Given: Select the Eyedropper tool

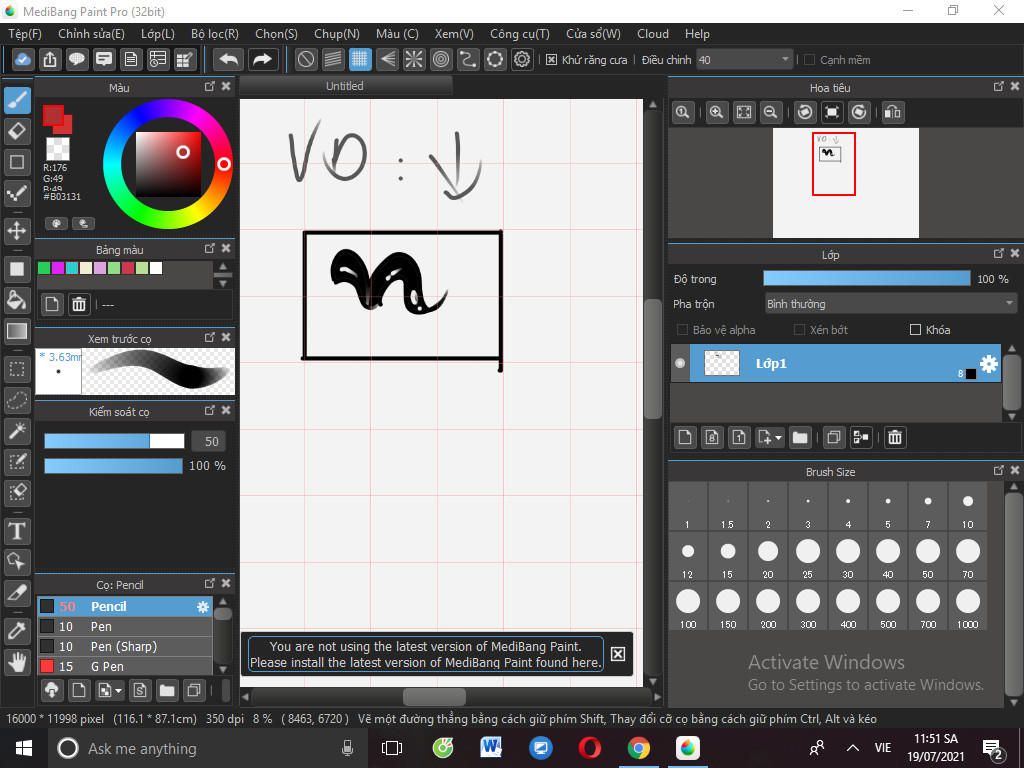Looking at the screenshot, I should point(17,631).
